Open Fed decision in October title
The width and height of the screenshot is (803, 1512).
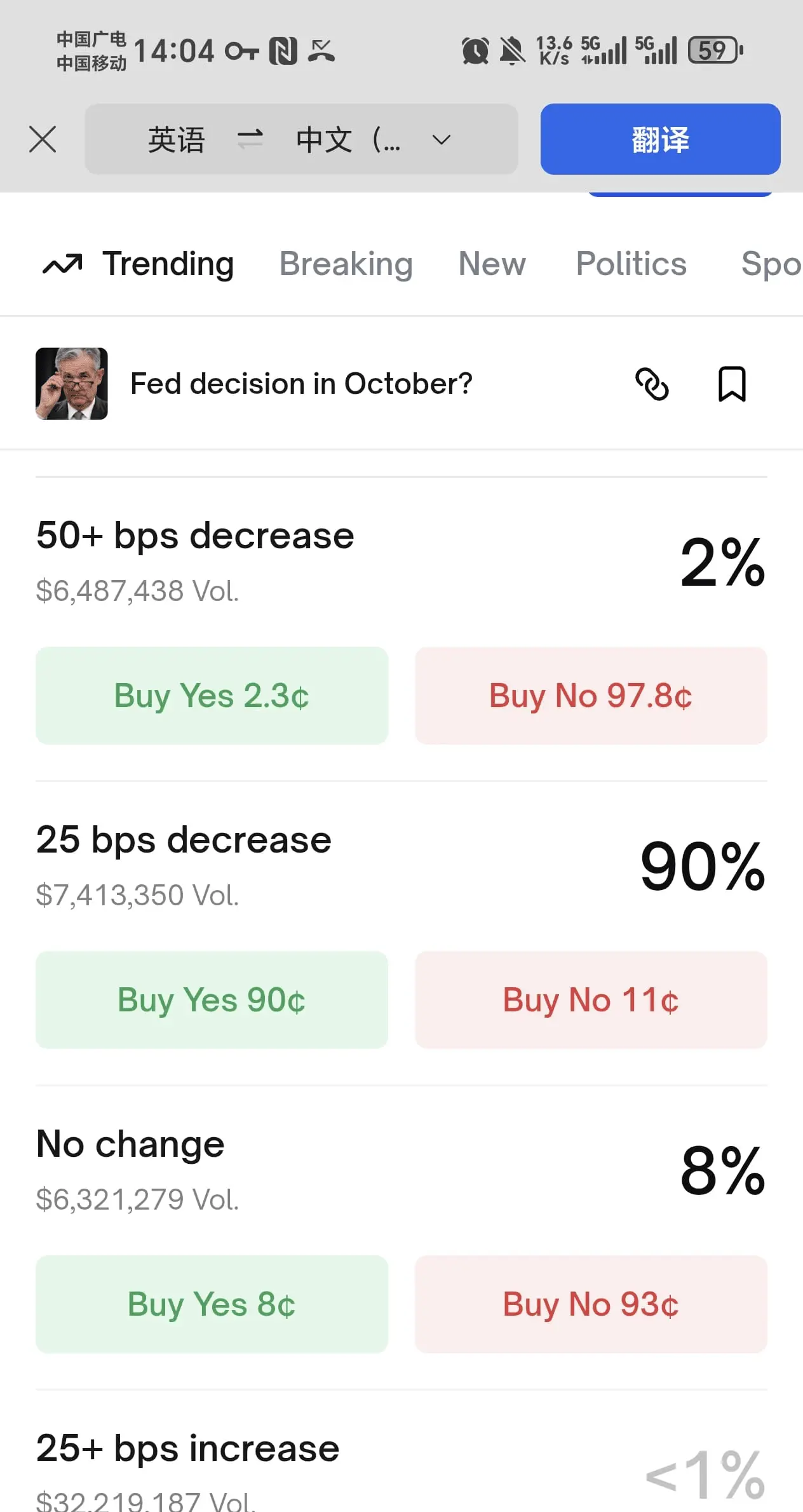click(301, 384)
